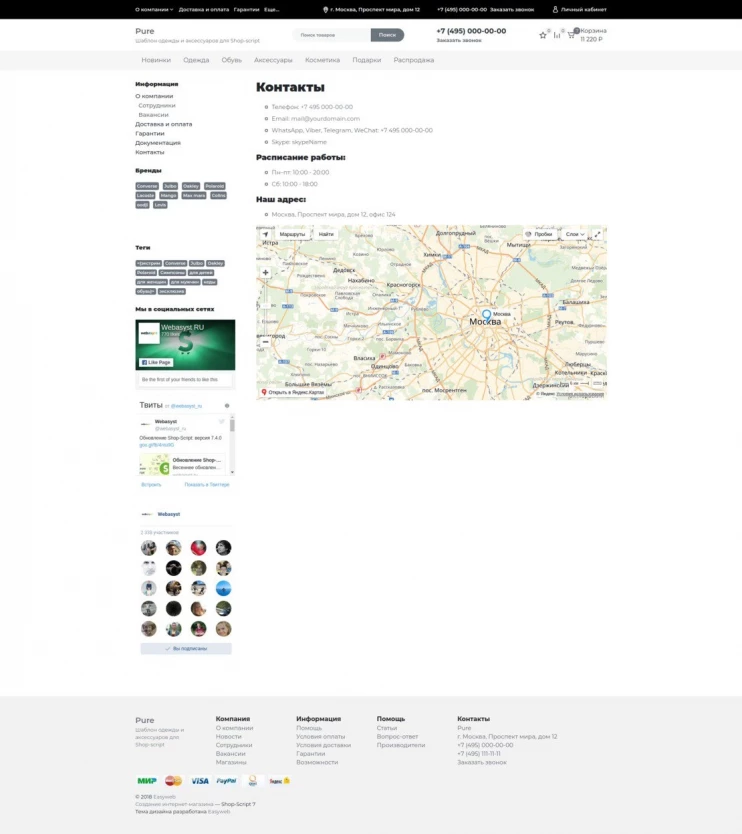Open the 'Аксессуары' category menu
The image size is (742, 834).
(x=273, y=60)
